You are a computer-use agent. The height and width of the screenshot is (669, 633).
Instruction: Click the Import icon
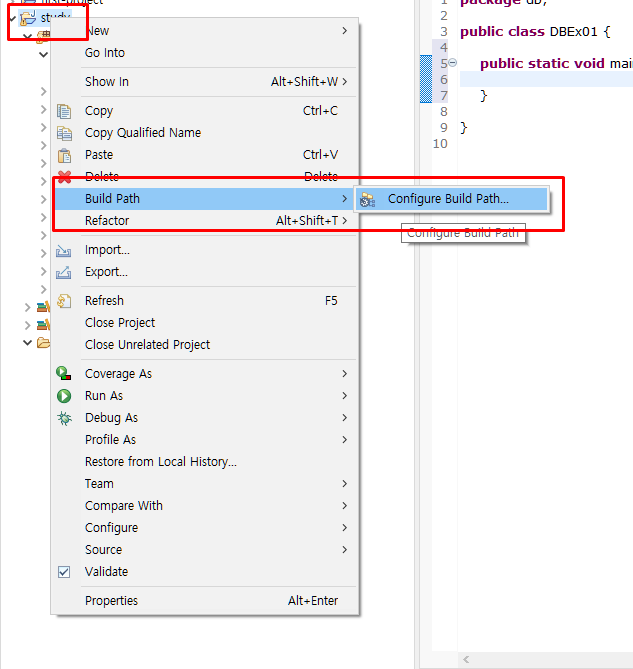coord(64,250)
